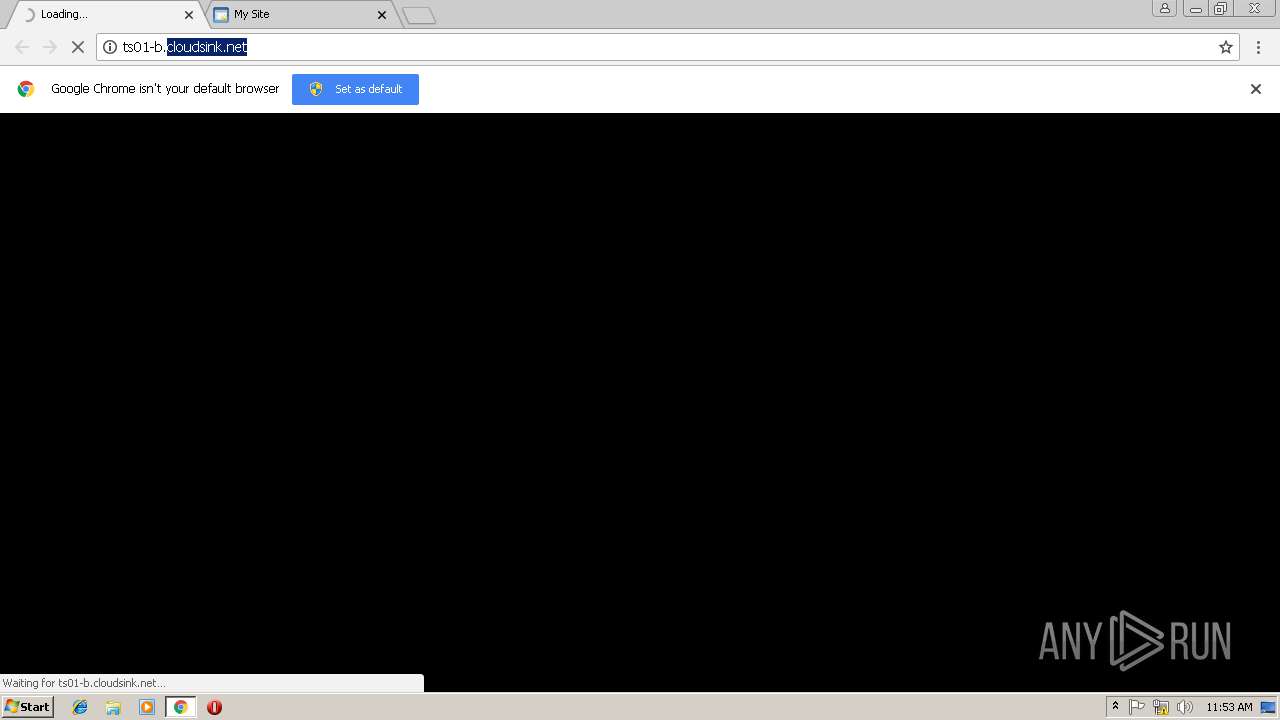Close the Loading... tab
This screenshot has width=1280, height=720.
point(189,15)
